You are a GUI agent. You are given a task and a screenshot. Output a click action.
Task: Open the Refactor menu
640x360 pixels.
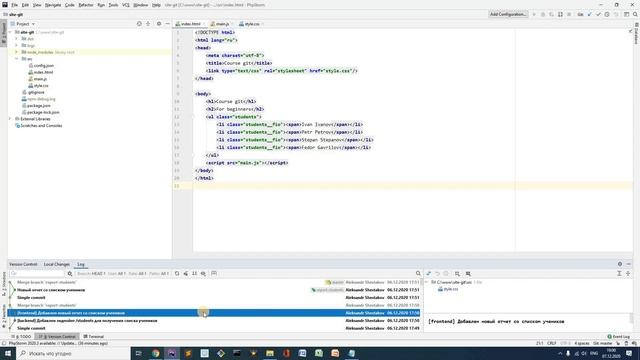pyautogui.click(x=86, y=5)
